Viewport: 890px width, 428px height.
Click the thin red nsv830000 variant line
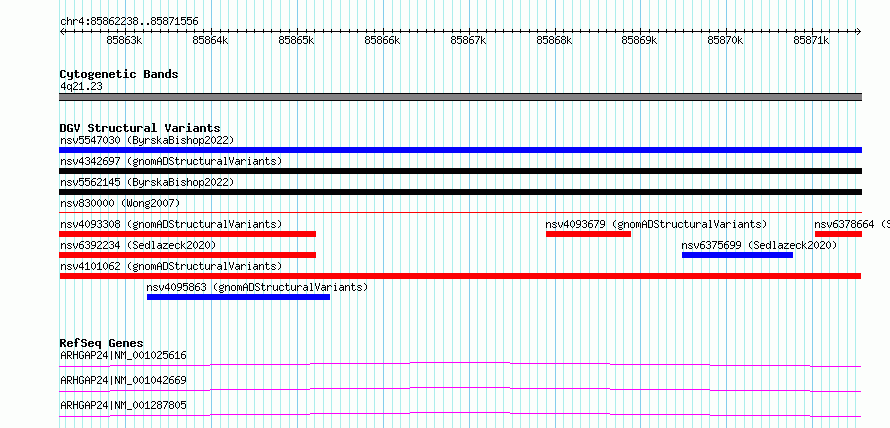point(460,212)
